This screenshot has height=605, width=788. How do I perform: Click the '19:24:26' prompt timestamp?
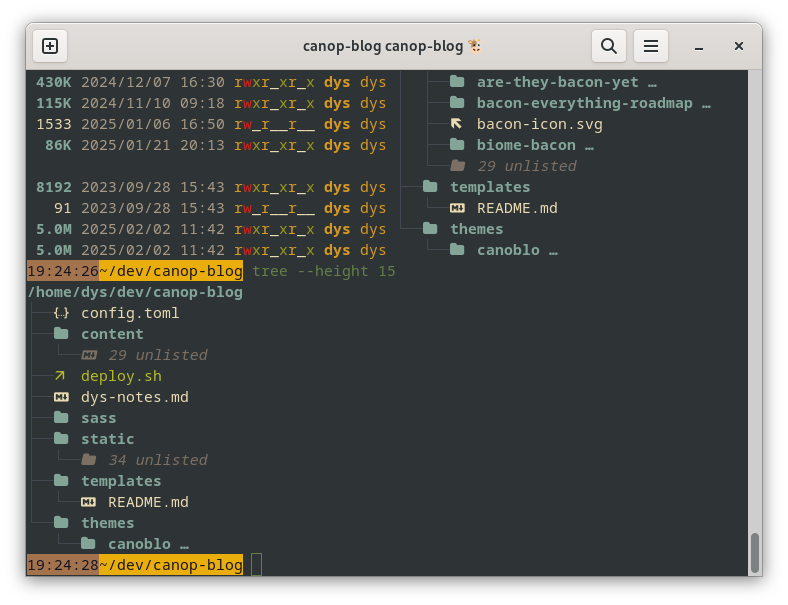63,271
